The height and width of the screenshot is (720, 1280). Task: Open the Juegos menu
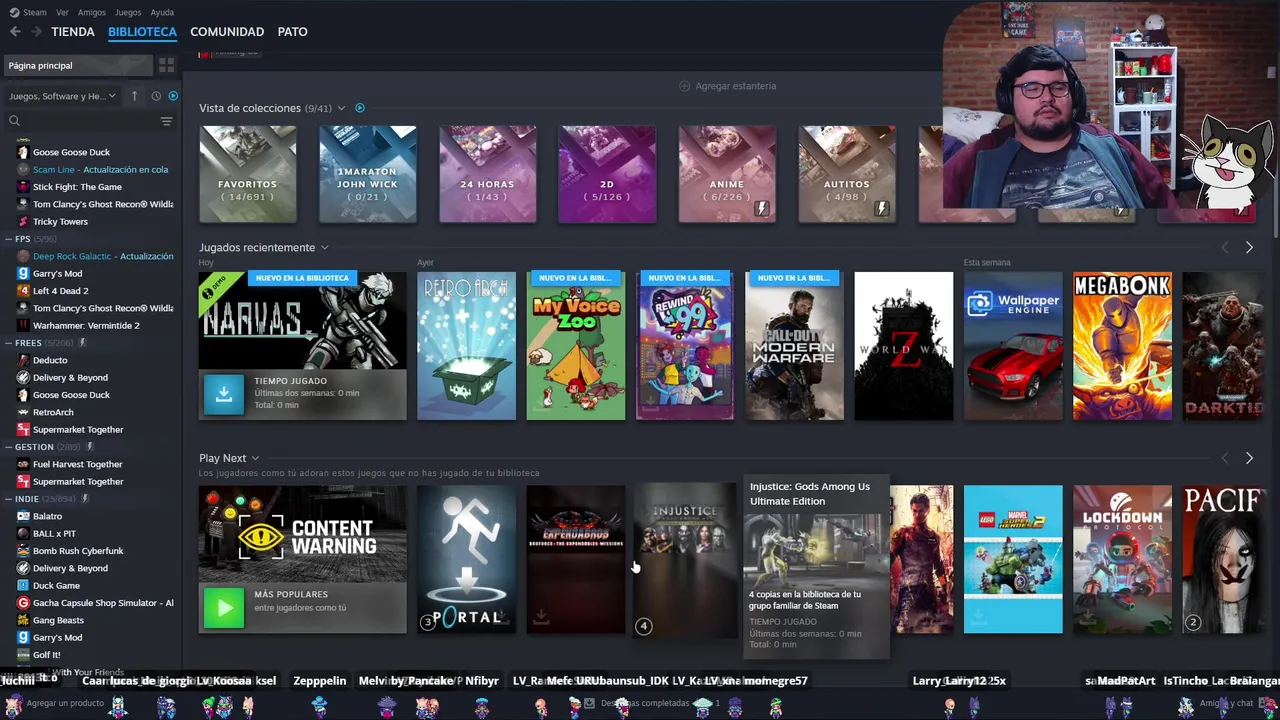click(128, 12)
